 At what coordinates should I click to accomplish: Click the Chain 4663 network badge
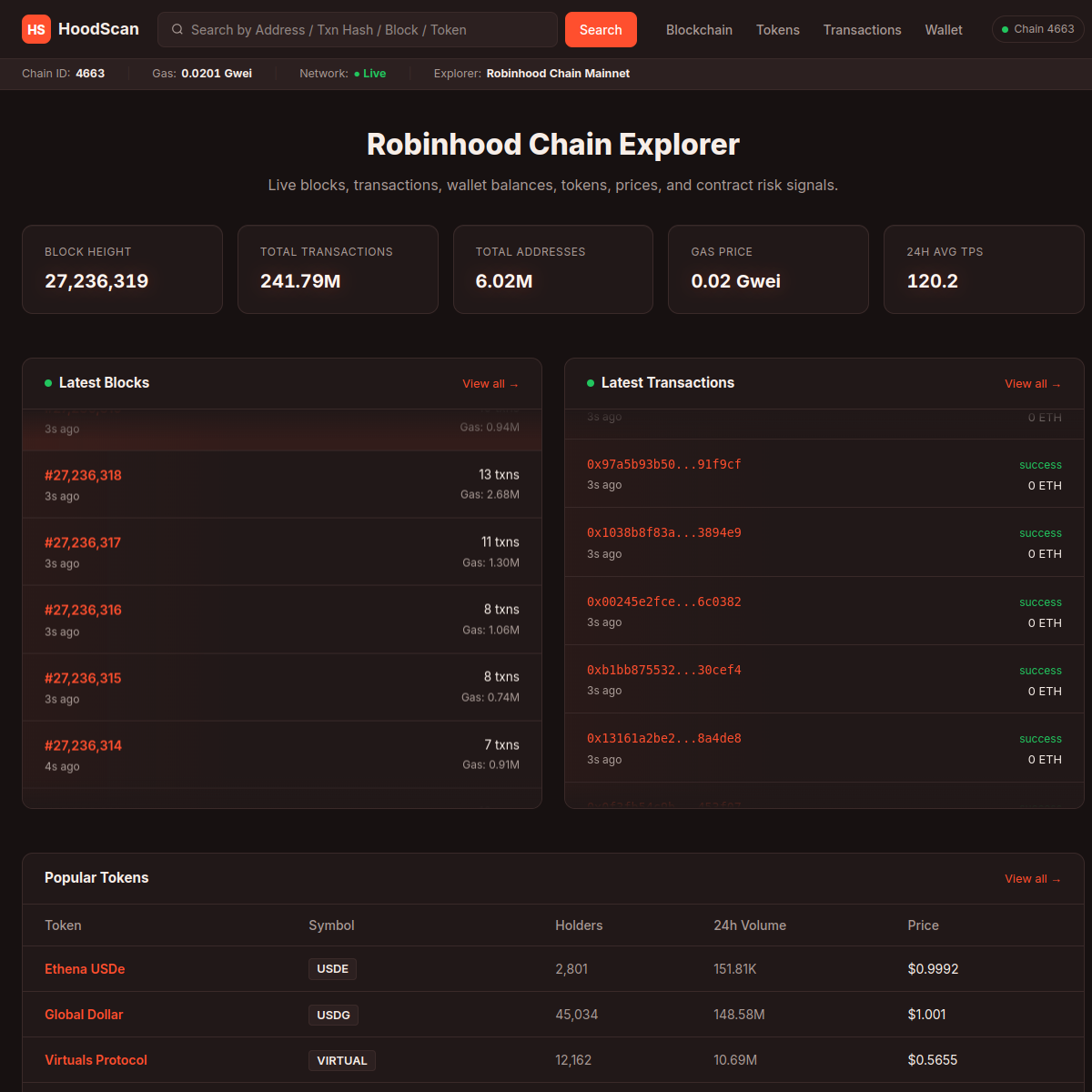click(1037, 29)
